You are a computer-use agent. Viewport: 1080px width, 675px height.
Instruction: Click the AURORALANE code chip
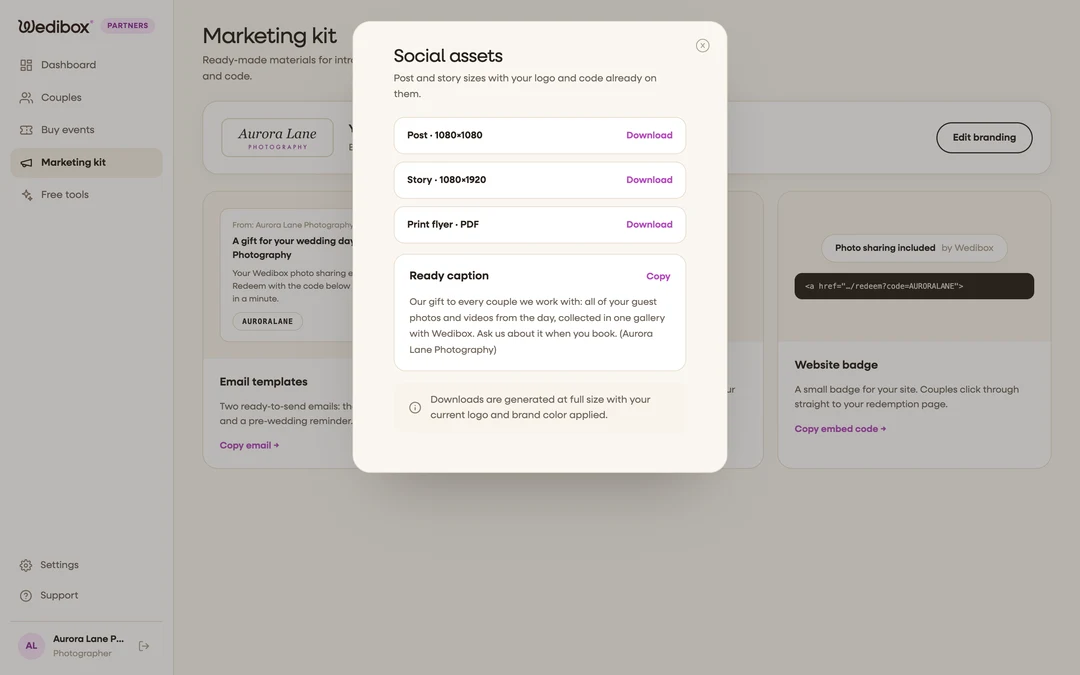click(x=267, y=321)
